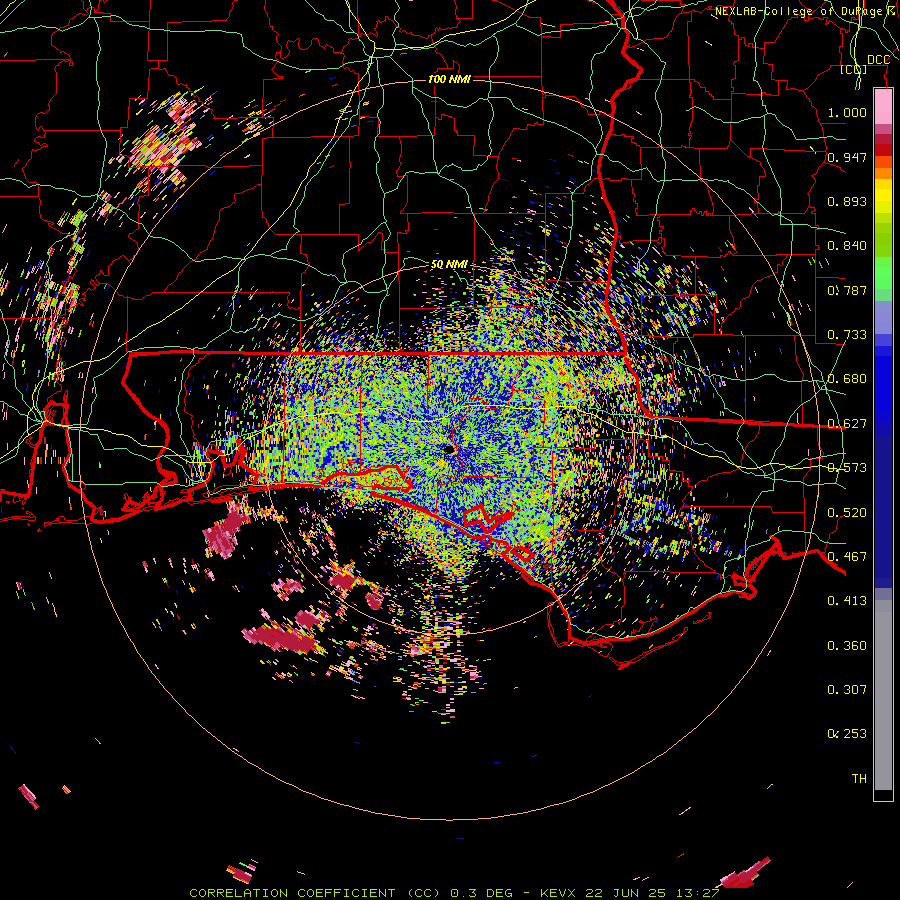The height and width of the screenshot is (900, 900).
Task: Click the TH threshold label on scale
Action: coord(859,779)
